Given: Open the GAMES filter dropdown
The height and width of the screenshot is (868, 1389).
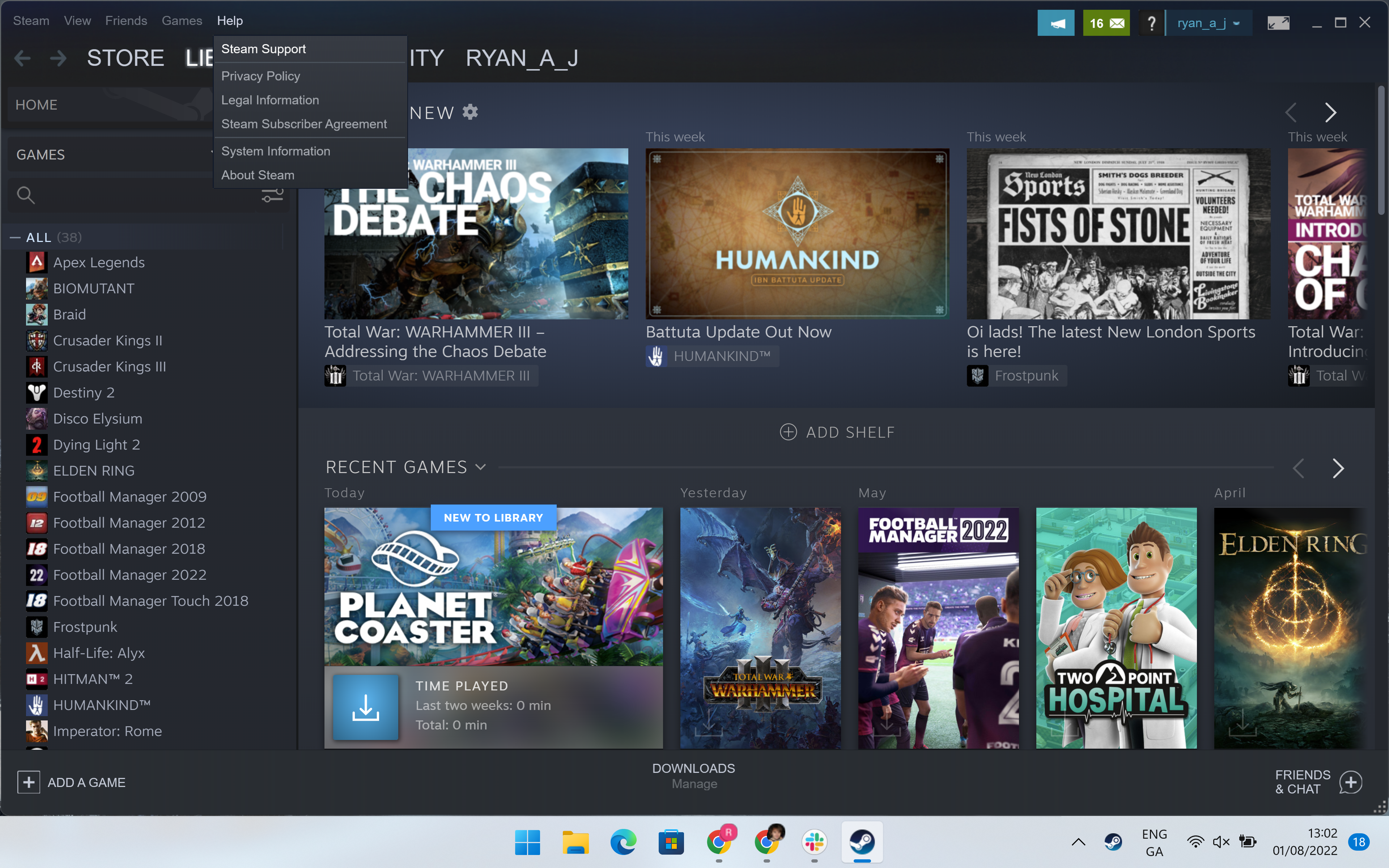Looking at the screenshot, I should pos(110,154).
